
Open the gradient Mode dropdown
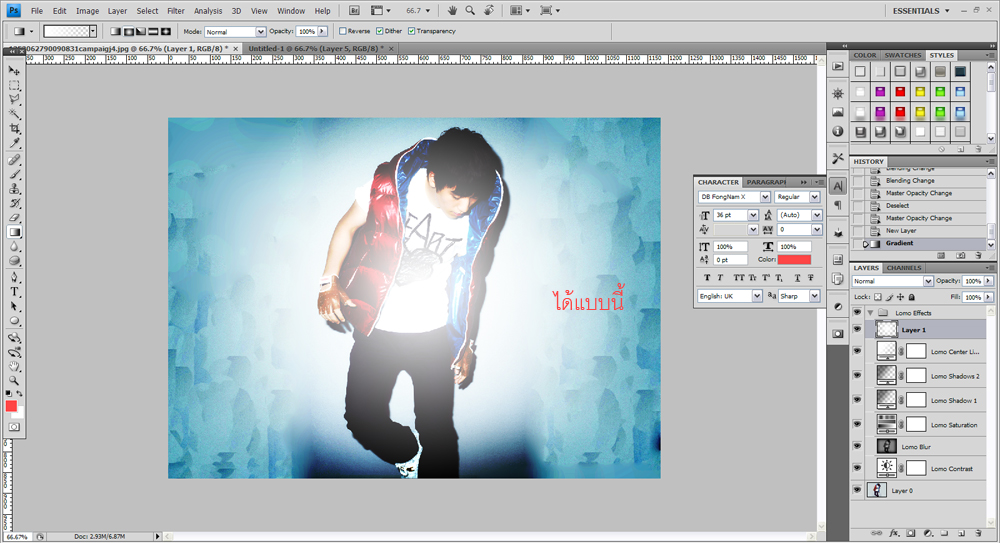(235, 31)
